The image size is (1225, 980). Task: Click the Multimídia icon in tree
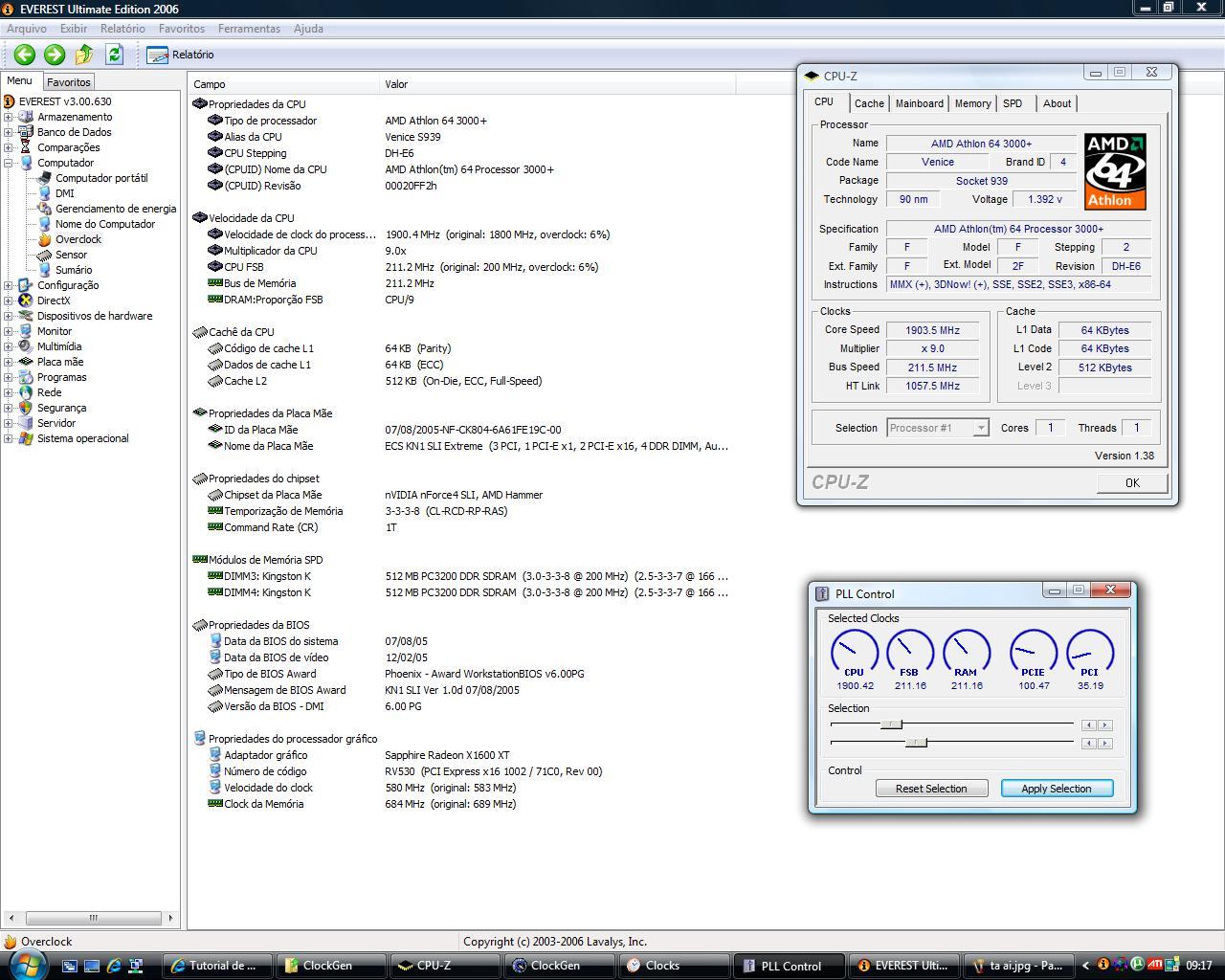[x=26, y=346]
